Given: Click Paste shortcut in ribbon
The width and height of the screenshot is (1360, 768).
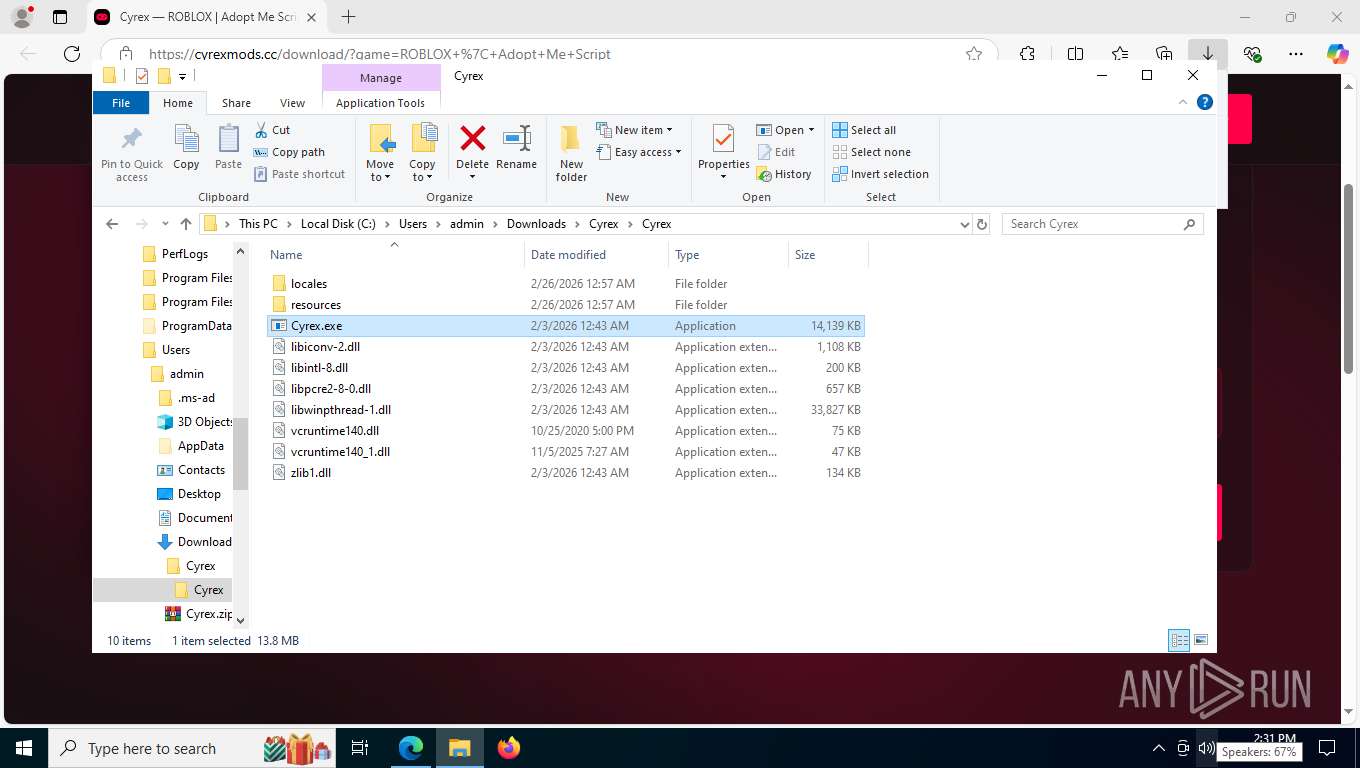Looking at the screenshot, I should tap(299, 174).
